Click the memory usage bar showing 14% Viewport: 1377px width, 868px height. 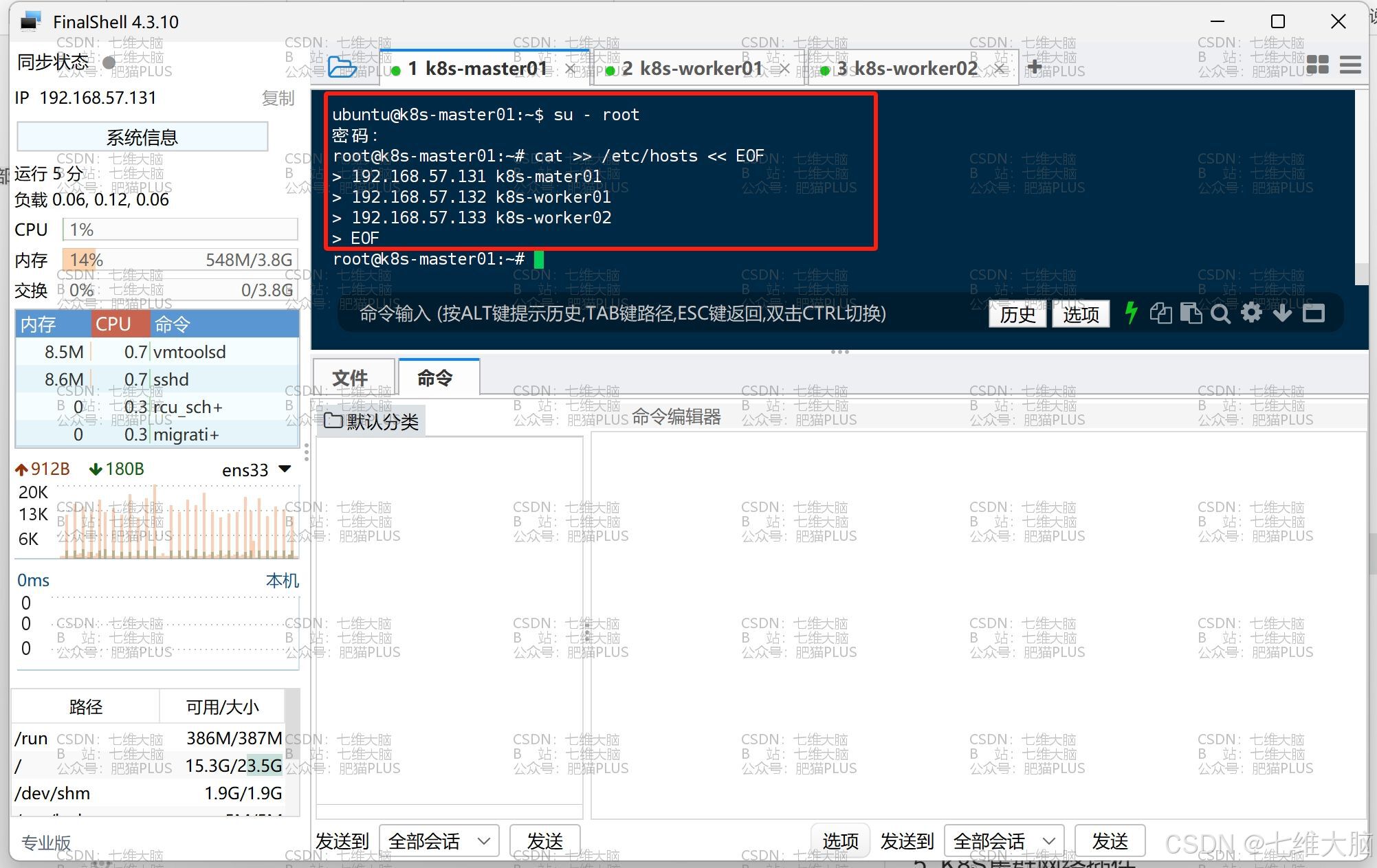180,260
